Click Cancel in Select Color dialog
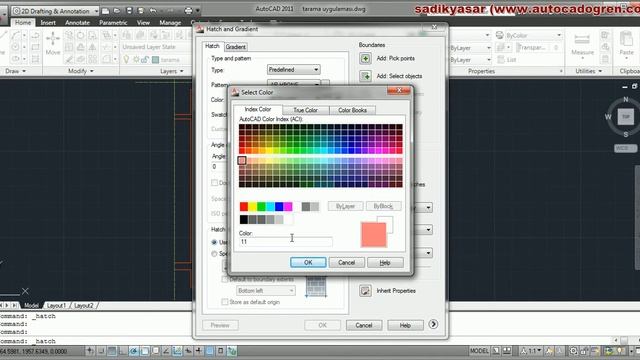This screenshot has width=640, height=360. click(x=346, y=262)
